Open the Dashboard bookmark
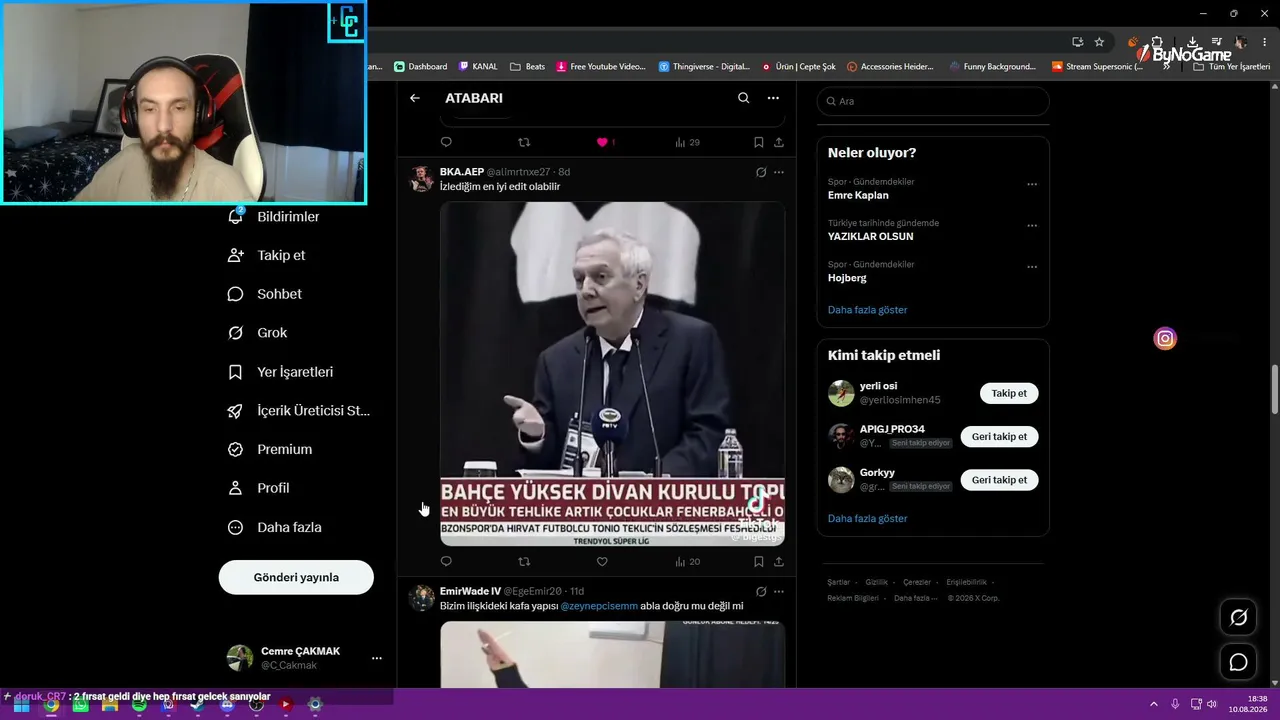The image size is (1280, 720). click(420, 67)
